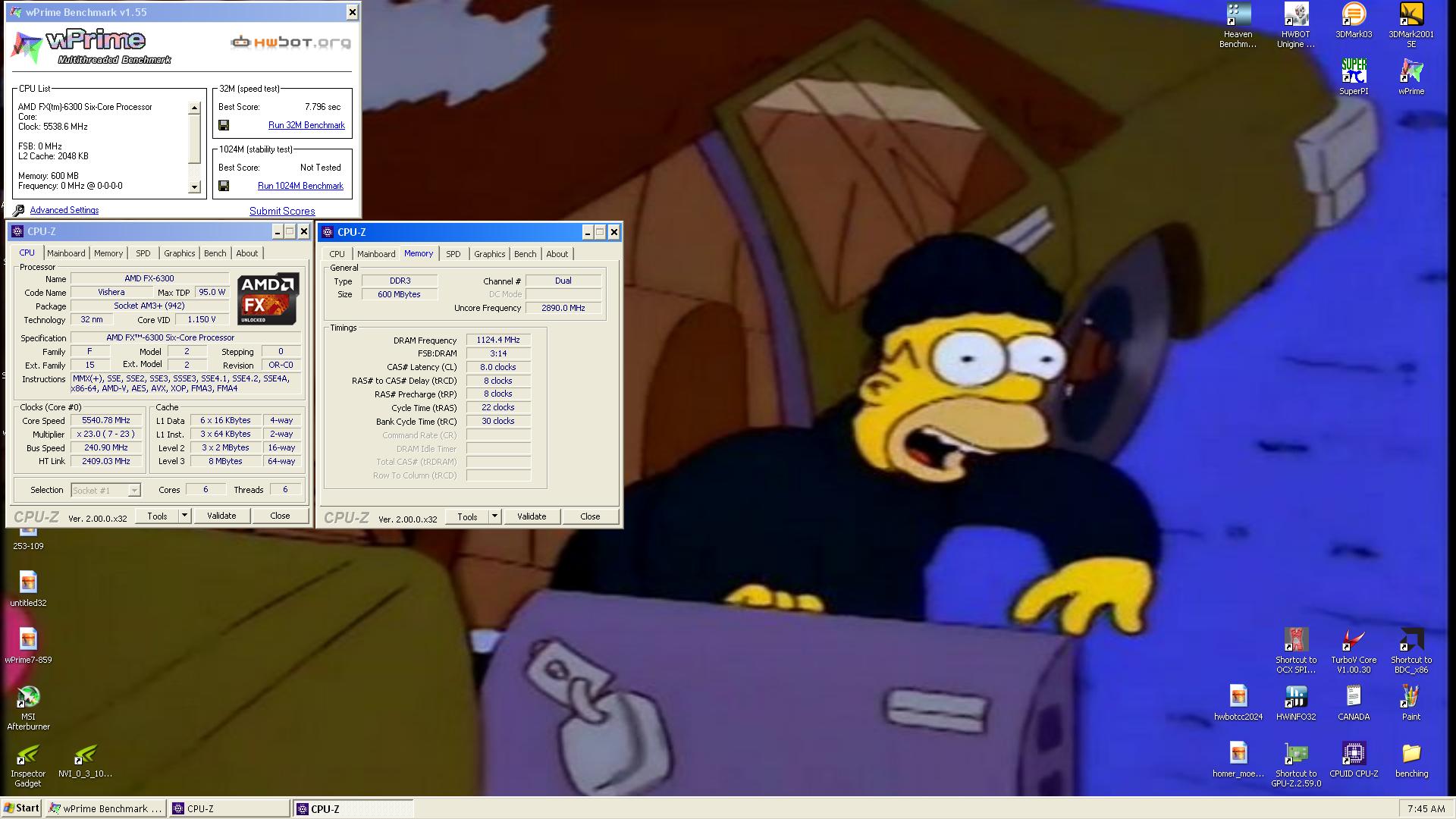
Task: Launch the Paint desktop shortcut
Action: click(x=1410, y=703)
